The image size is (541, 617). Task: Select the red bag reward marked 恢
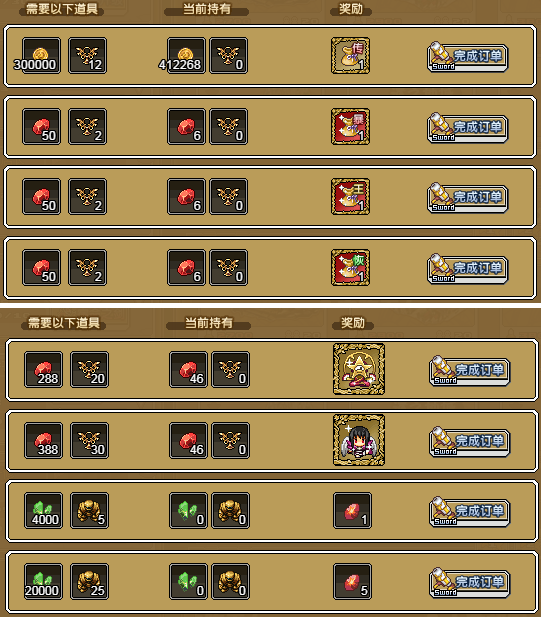pyautogui.click(x=350, y=267)
